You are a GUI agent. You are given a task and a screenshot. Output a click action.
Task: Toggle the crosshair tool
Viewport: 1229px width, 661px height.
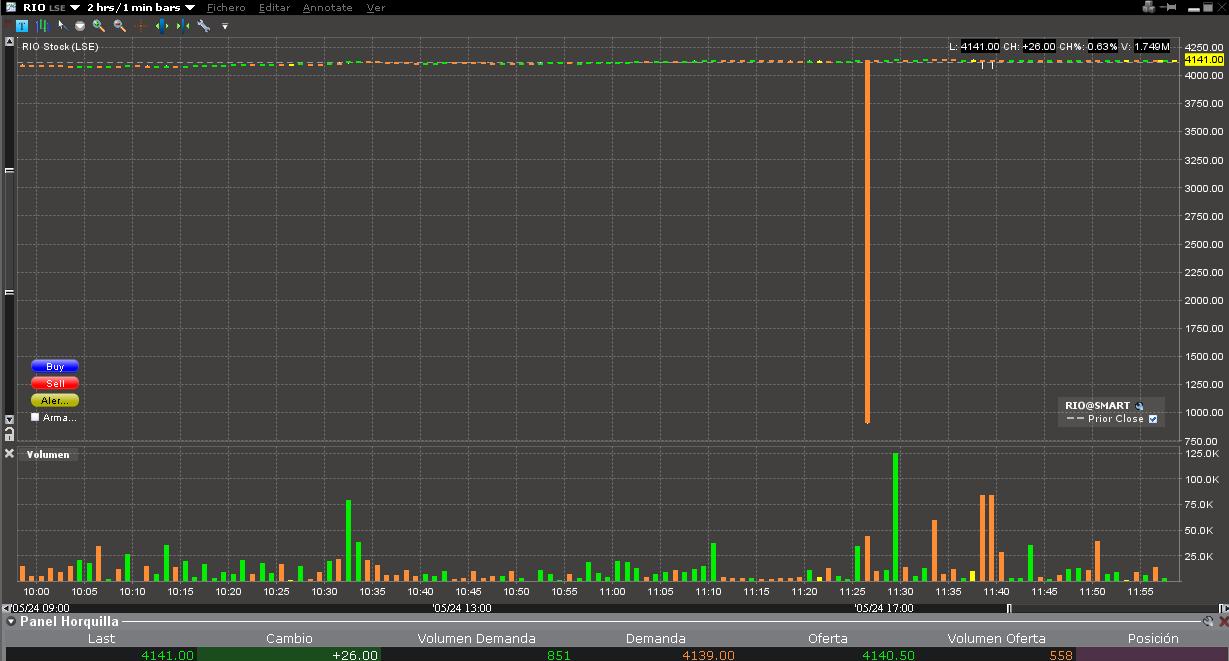click(x=141, y=26)
